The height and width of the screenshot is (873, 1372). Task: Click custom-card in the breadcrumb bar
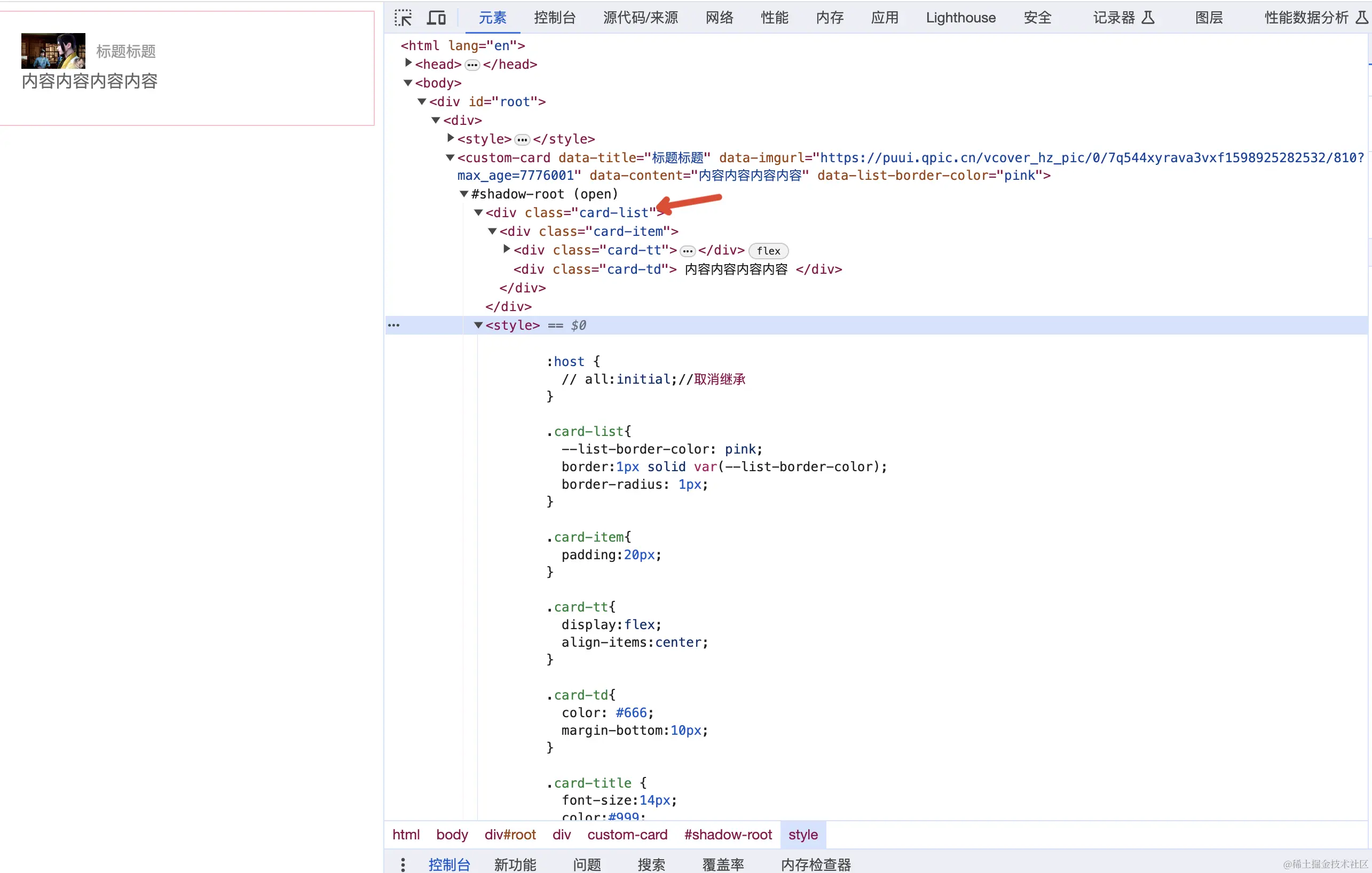click(627, 834)
